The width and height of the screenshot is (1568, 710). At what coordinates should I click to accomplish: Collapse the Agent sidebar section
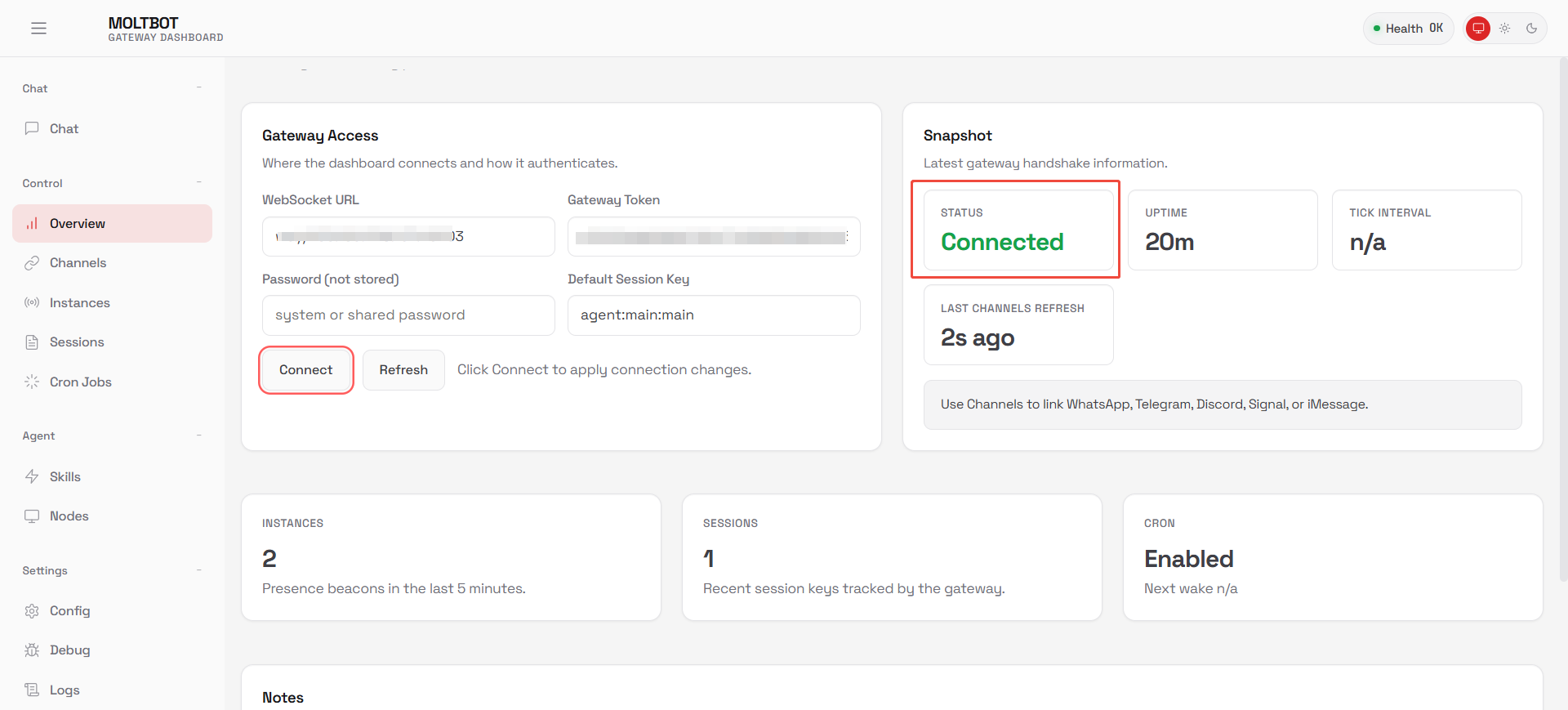click(198, 435)
